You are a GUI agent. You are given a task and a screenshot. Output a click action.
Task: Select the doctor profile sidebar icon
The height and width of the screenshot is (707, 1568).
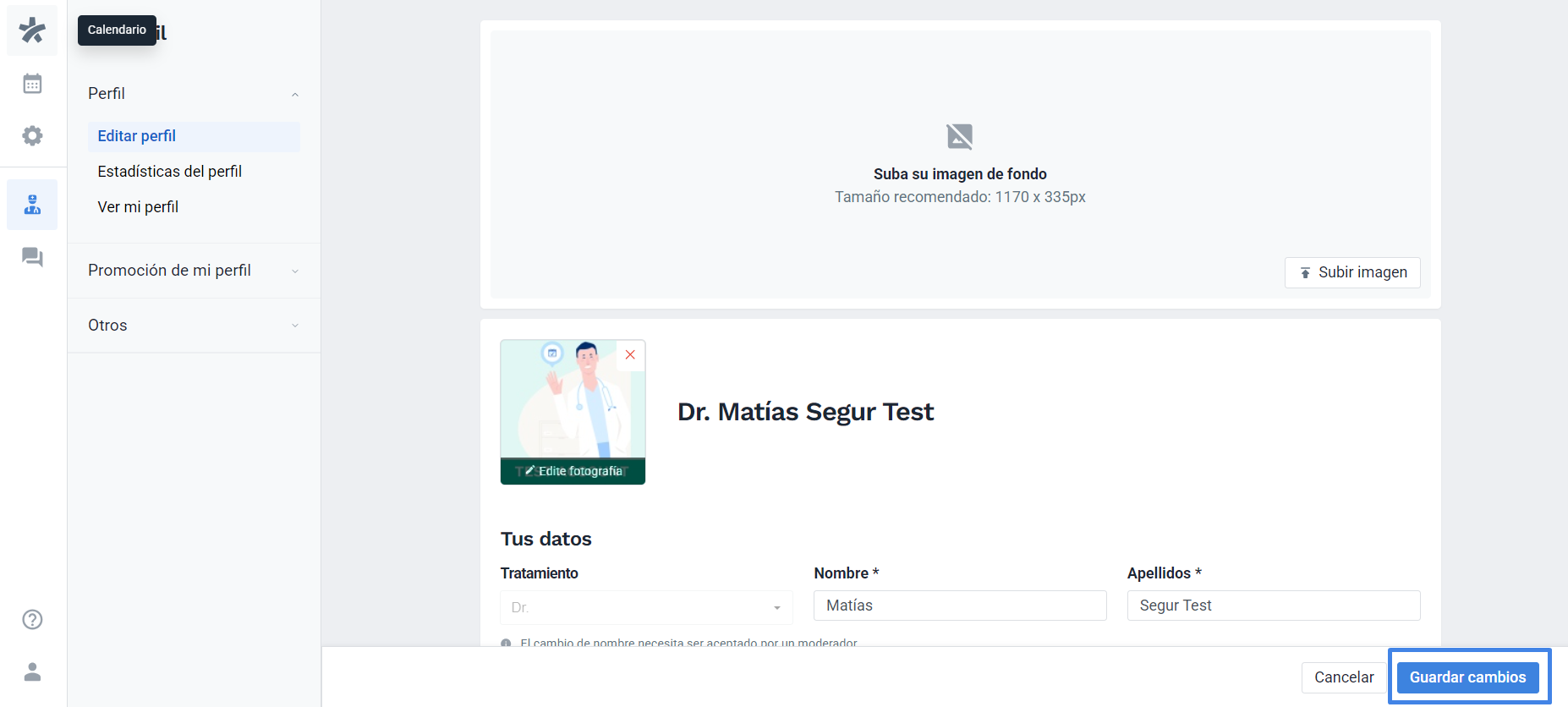coord(32,205)
